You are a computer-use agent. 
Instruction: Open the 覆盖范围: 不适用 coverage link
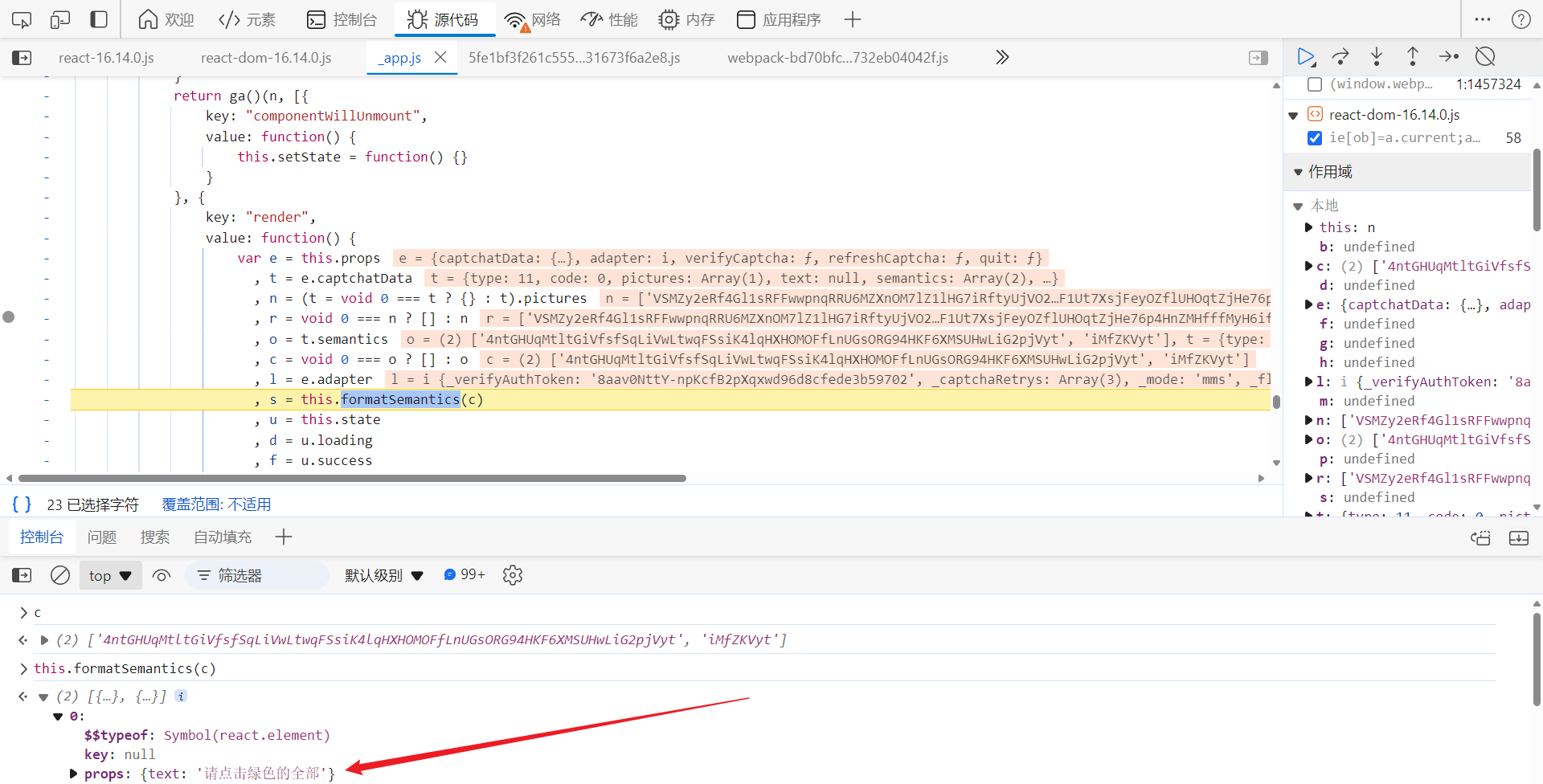pos(216,504)
